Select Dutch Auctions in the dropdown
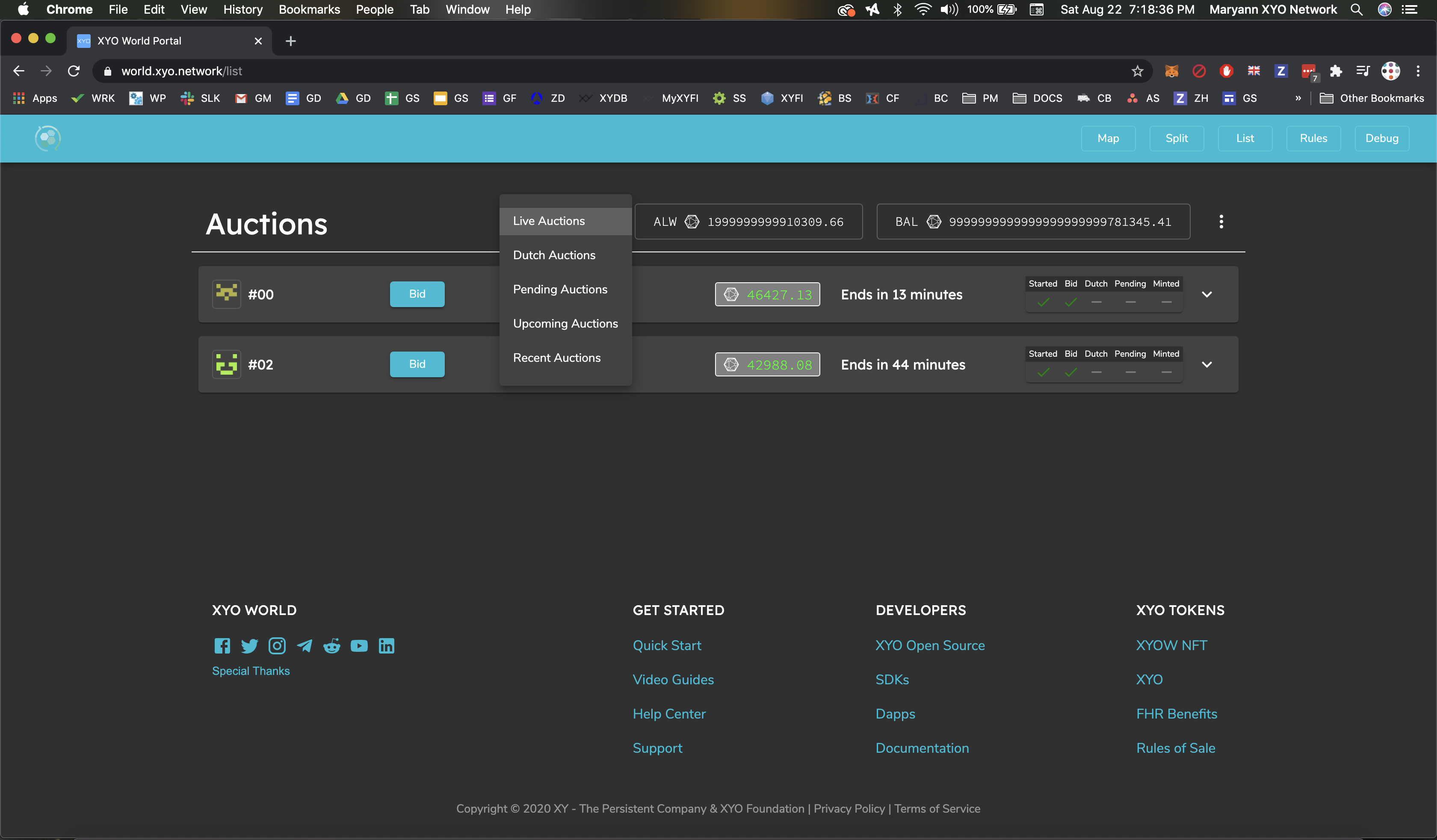The image size is (1437, 840). (x=566, y=255)
